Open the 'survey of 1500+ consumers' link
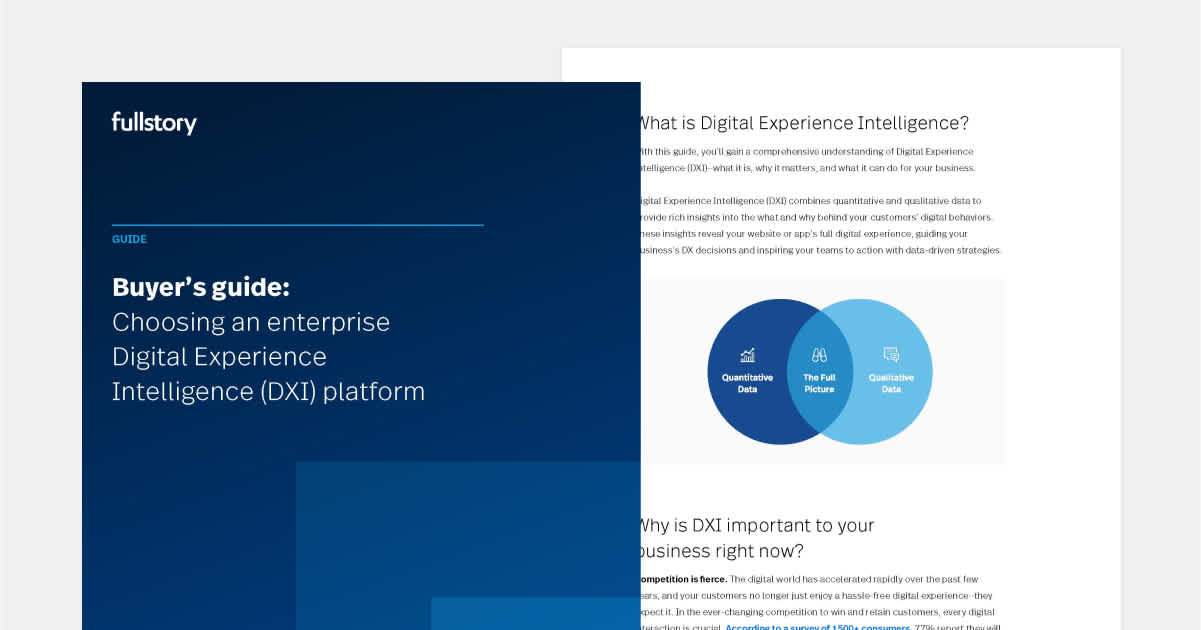1201x630 pixels. tap(818, 627)
